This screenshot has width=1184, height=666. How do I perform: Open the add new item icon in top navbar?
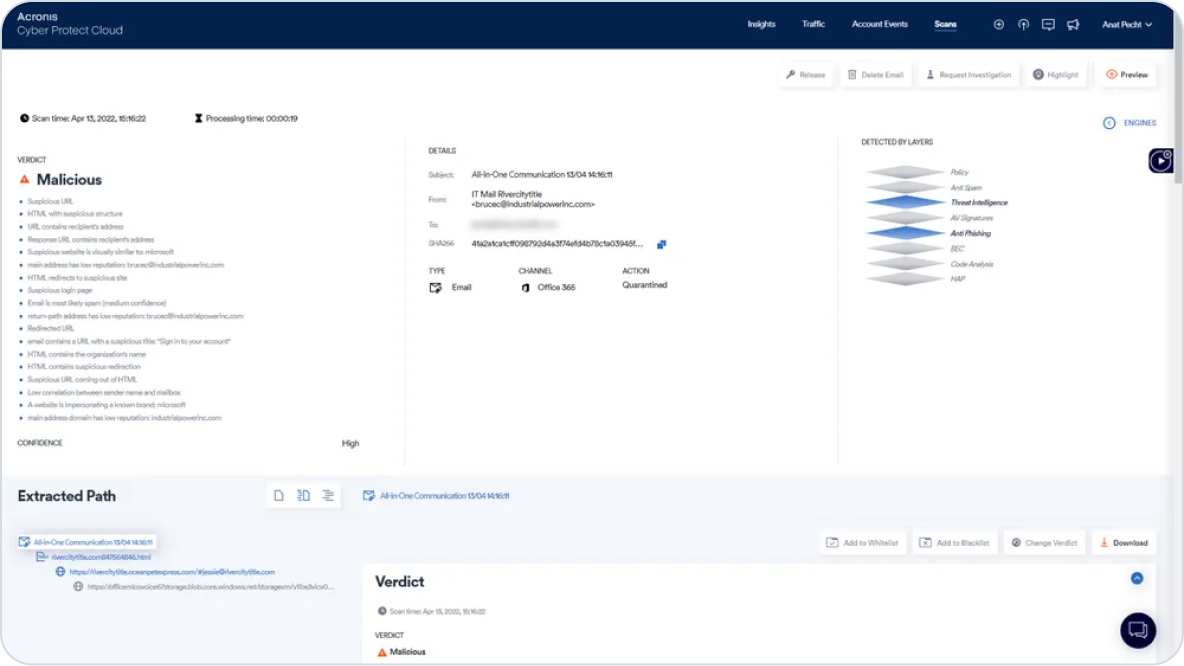[998, 24]
